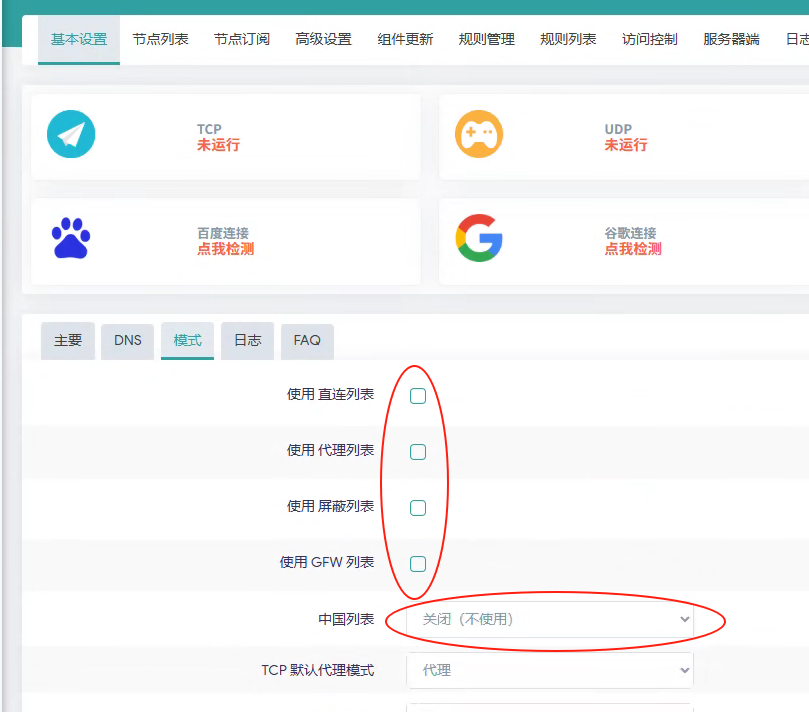The width and height of the screenshot is (809, 712).
Task: Click 点我检测 under 百度连接
Action: [x=225, y=249]
